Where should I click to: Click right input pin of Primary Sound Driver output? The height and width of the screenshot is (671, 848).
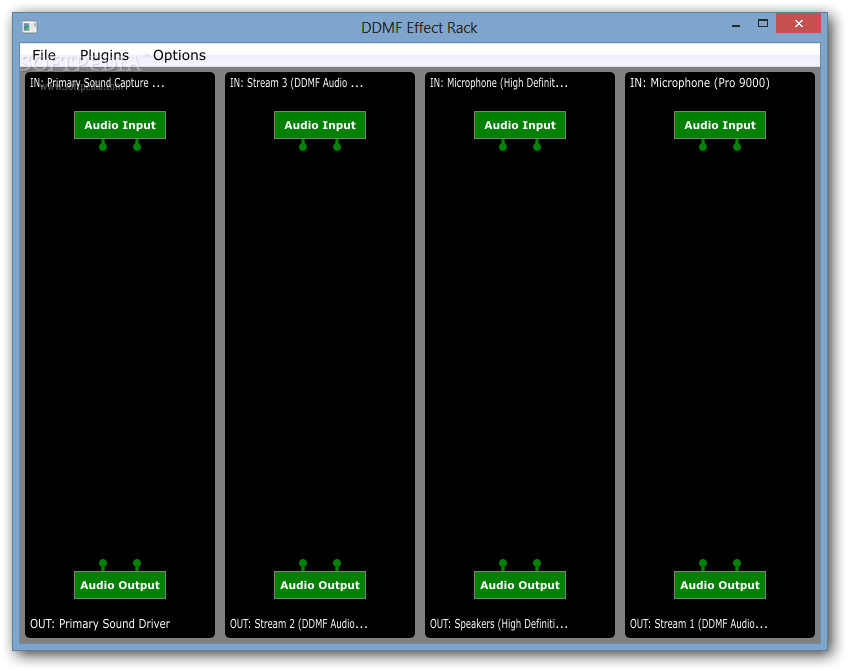(x=137, y=564)
